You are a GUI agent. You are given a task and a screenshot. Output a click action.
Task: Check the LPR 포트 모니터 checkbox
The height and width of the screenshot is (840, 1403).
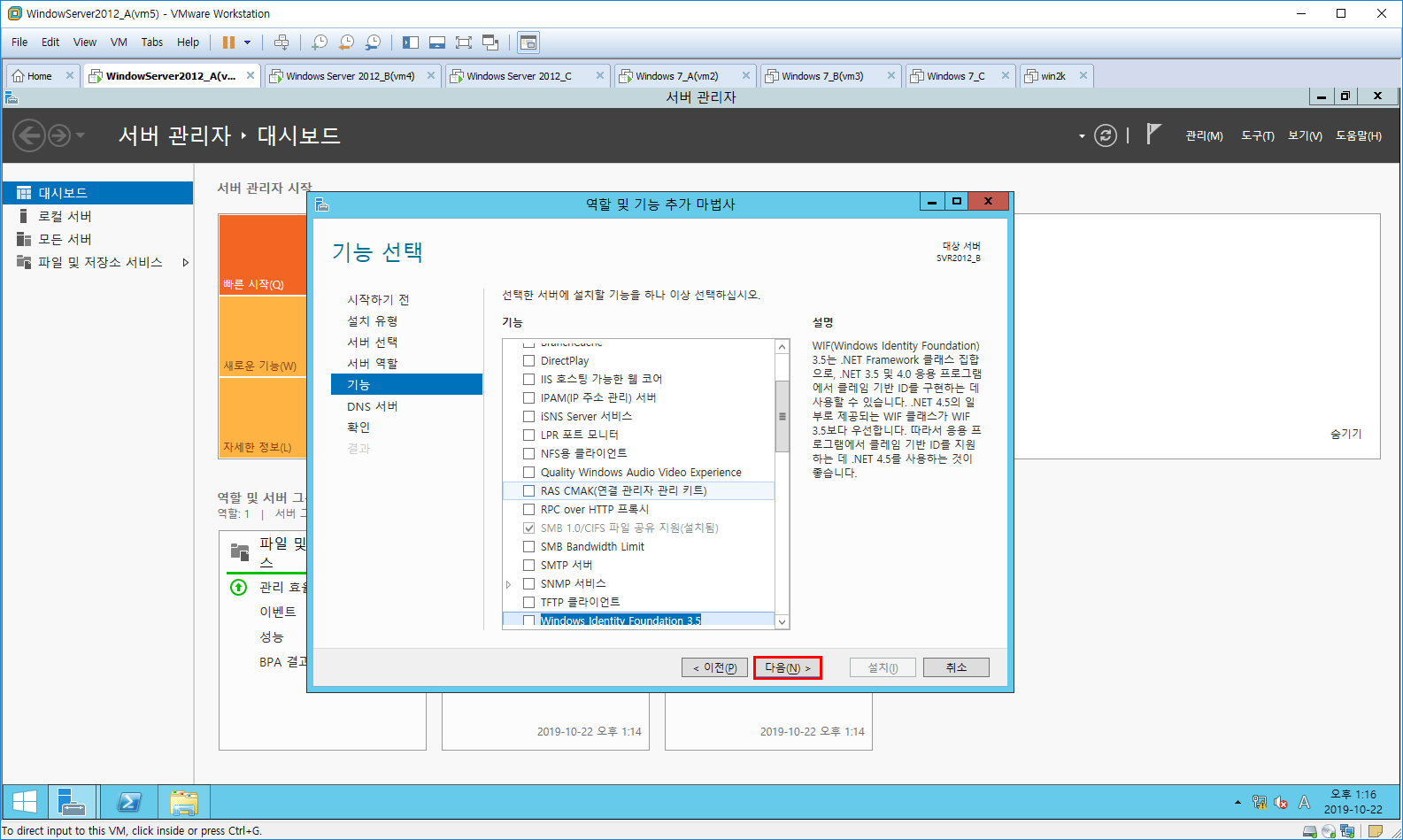(528, 435)
